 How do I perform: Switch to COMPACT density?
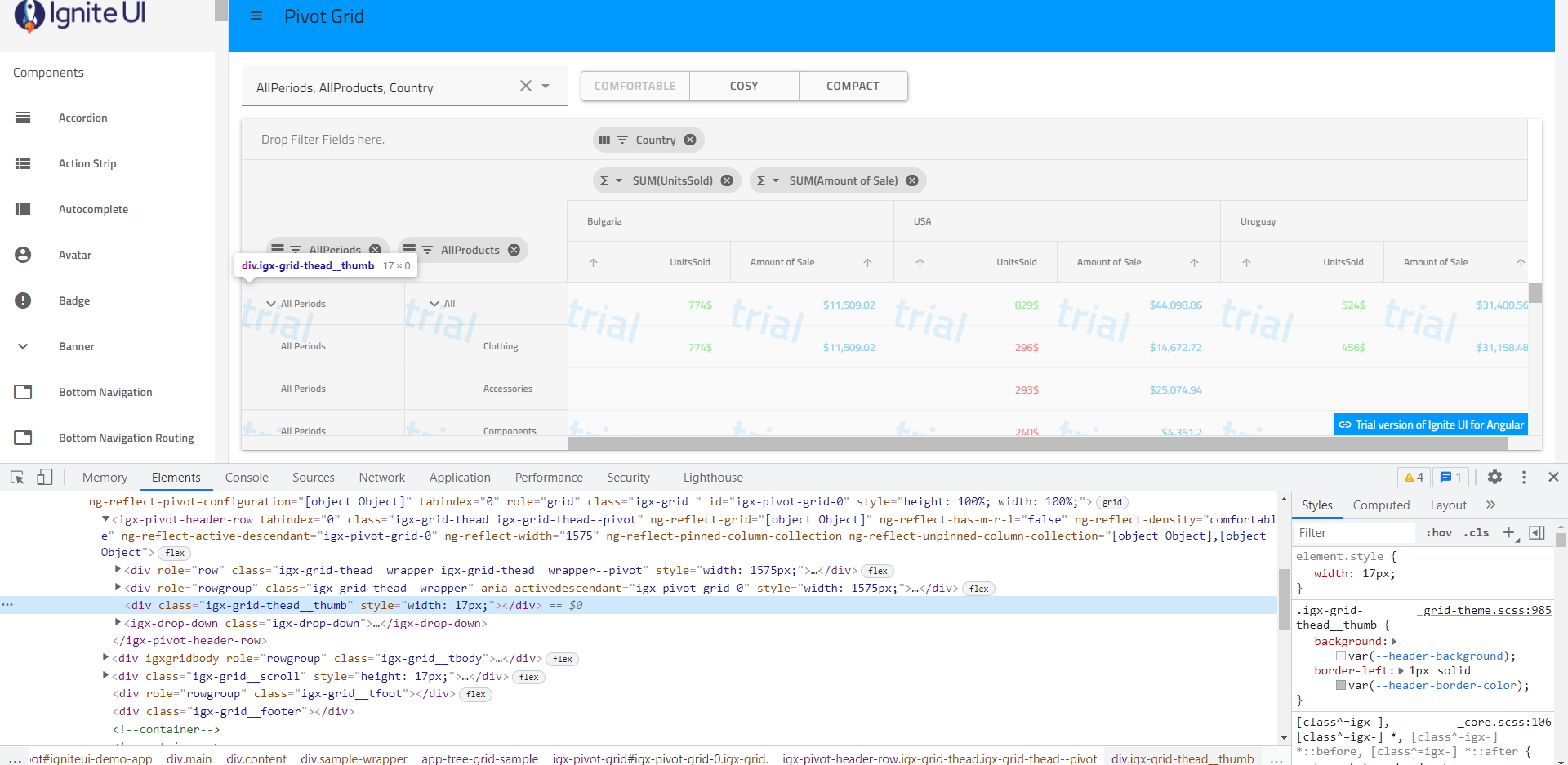tap(852, 86)
